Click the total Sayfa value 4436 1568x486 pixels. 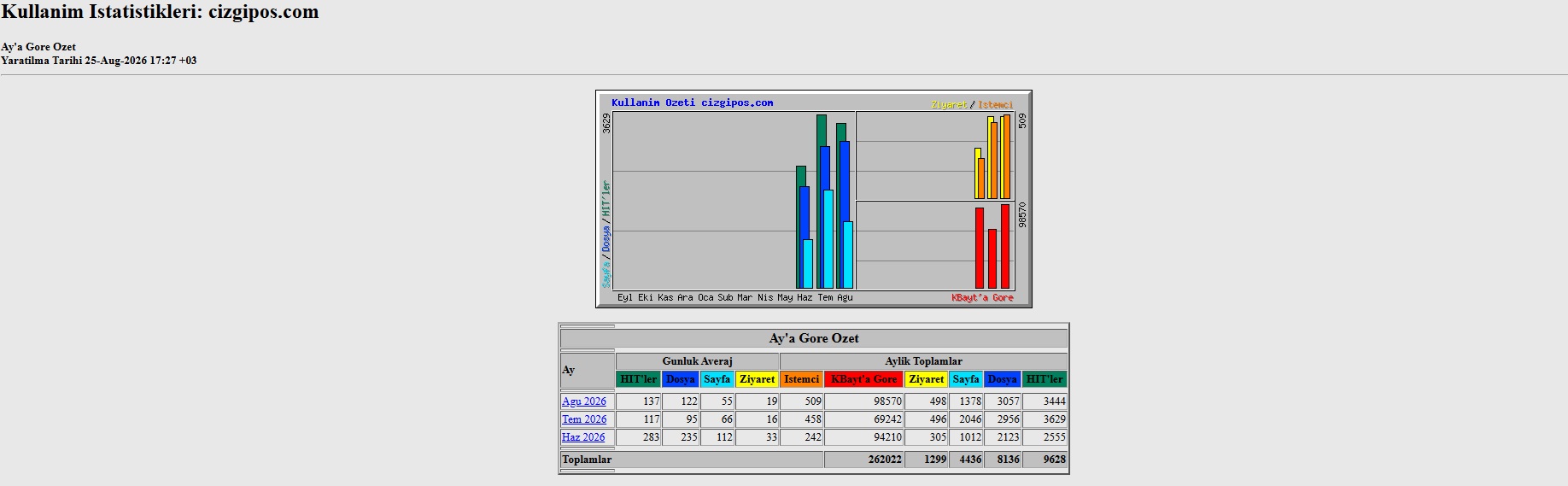(x=970, y=459)
